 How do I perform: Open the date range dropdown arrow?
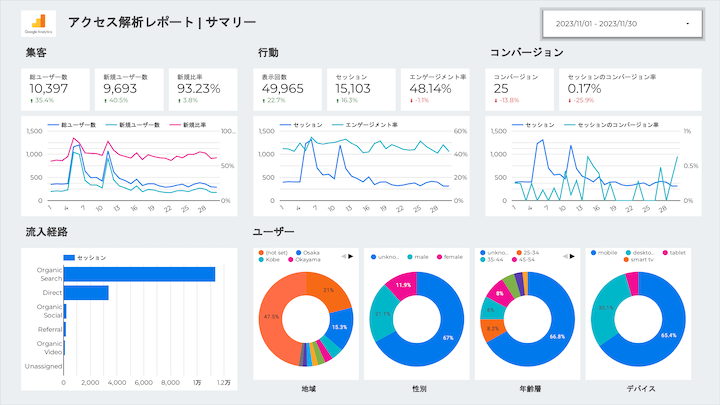coord(687,23)
